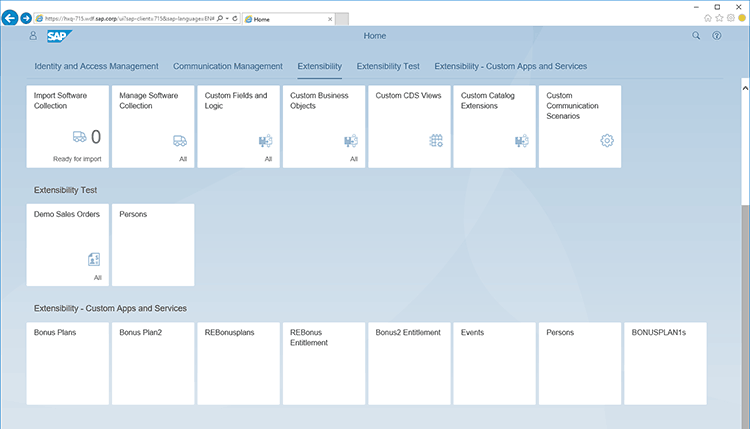Click icon on Custom Business Objects tile

point(351,141)
